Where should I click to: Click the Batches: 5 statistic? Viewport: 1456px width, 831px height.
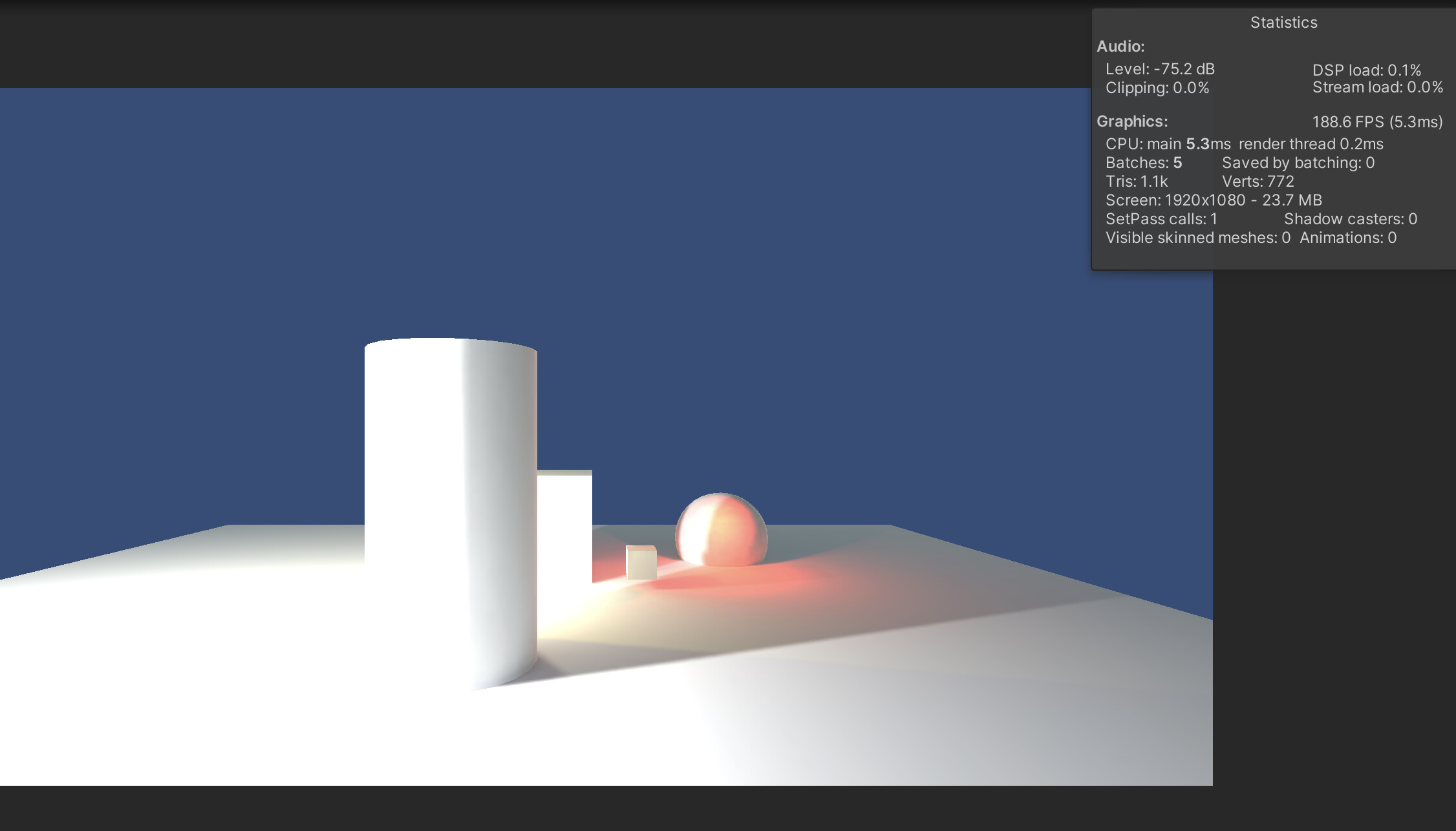[1143, 163]
